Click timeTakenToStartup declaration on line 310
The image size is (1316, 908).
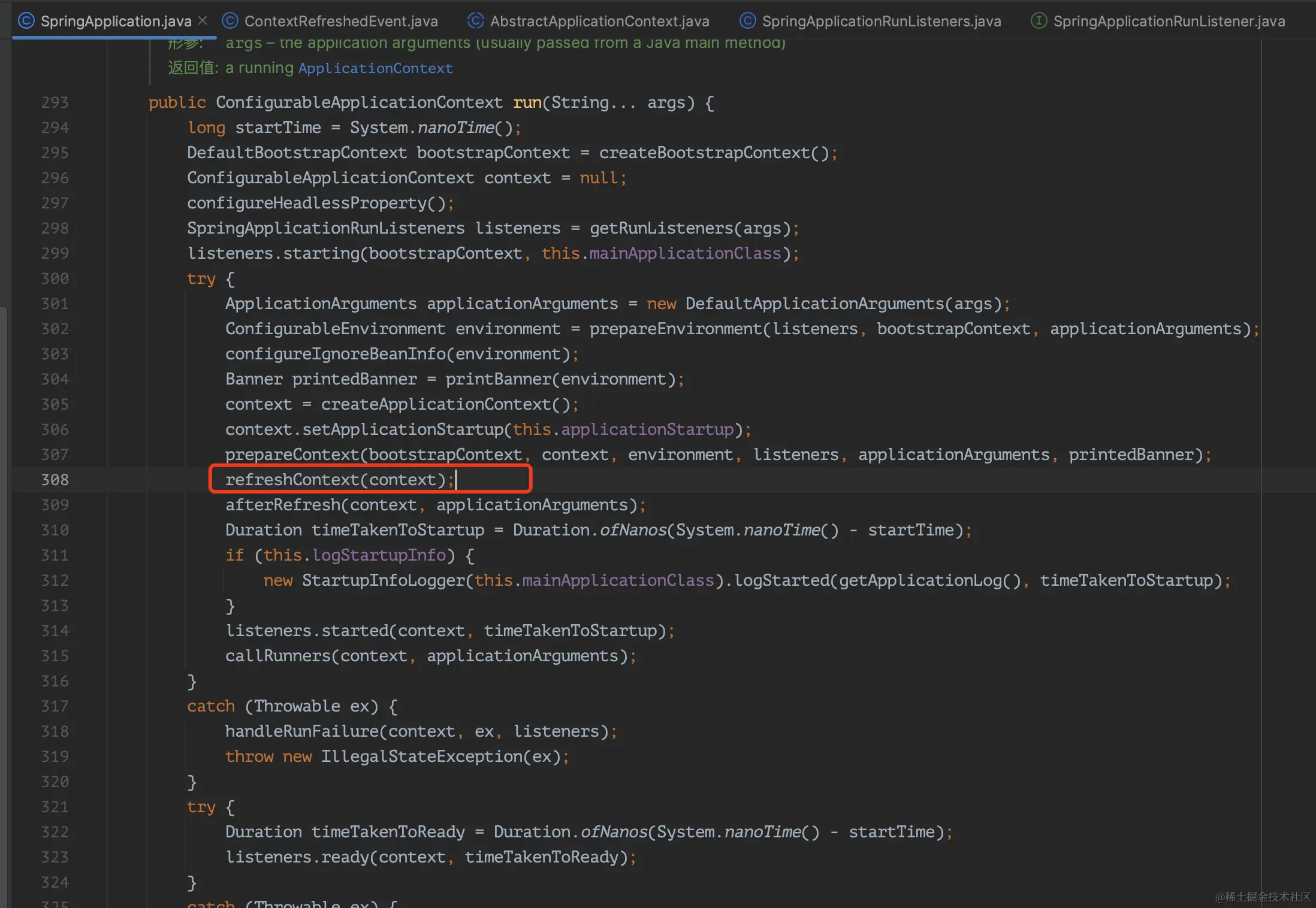click(x=398, y=530)
